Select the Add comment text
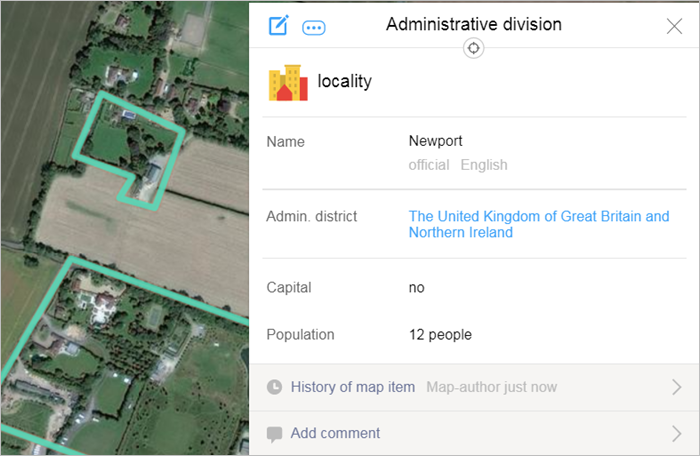 coord(335,434)
